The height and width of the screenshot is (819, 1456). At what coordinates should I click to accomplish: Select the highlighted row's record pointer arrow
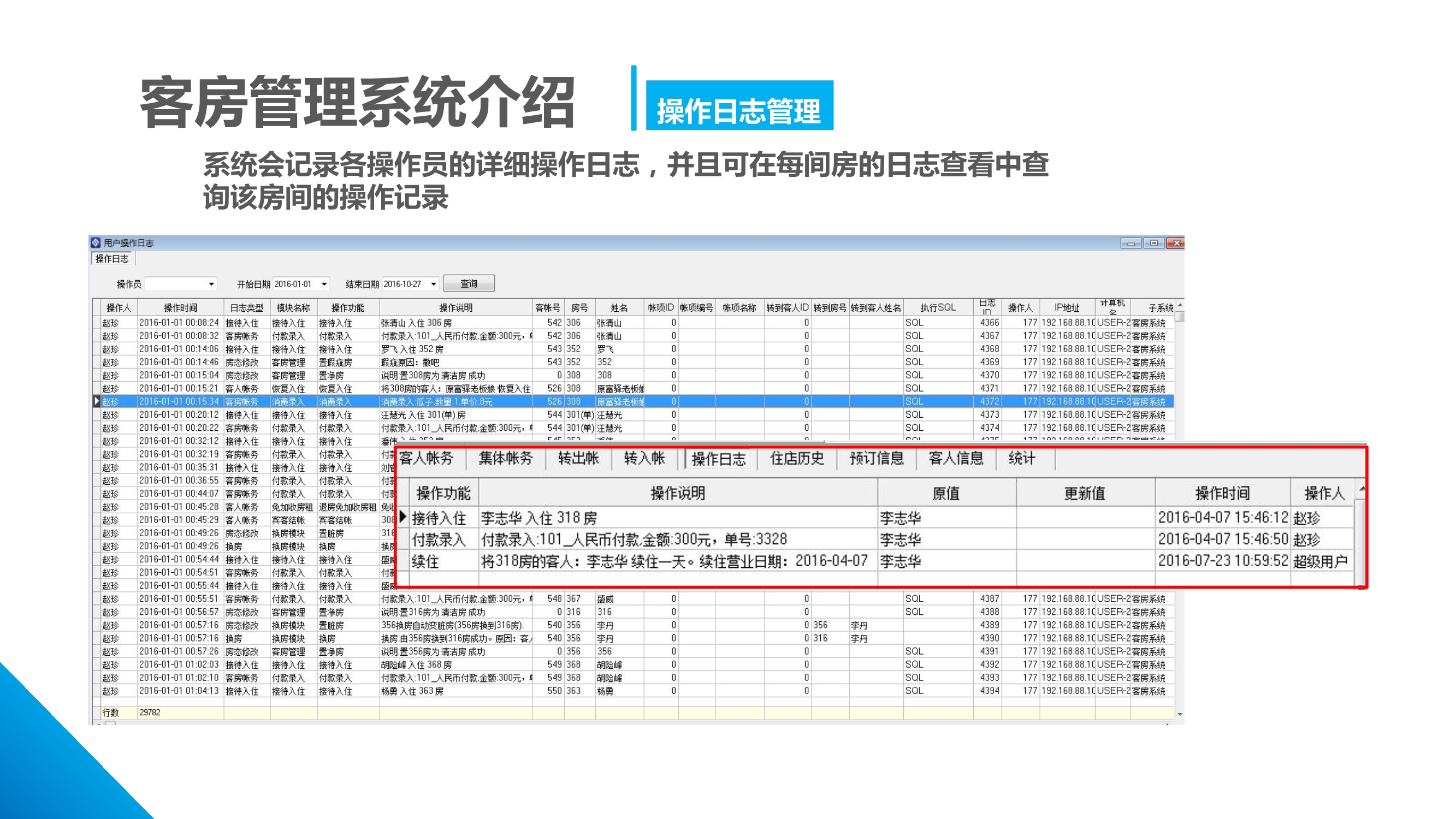coord(97,401)
